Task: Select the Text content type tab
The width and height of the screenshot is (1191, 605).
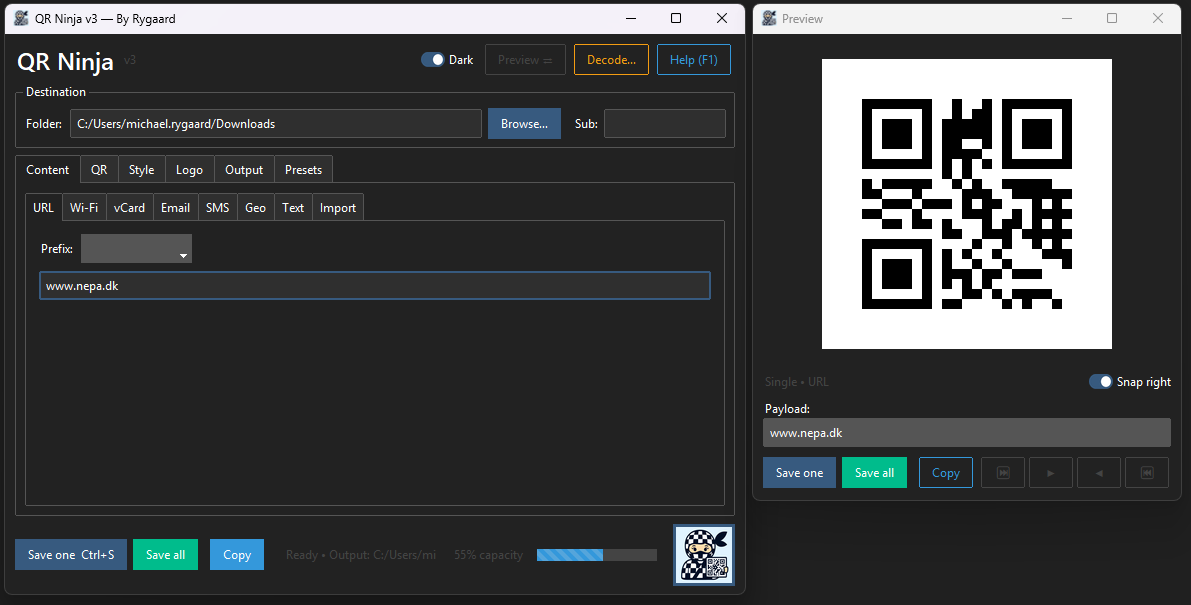Action: 293,208
